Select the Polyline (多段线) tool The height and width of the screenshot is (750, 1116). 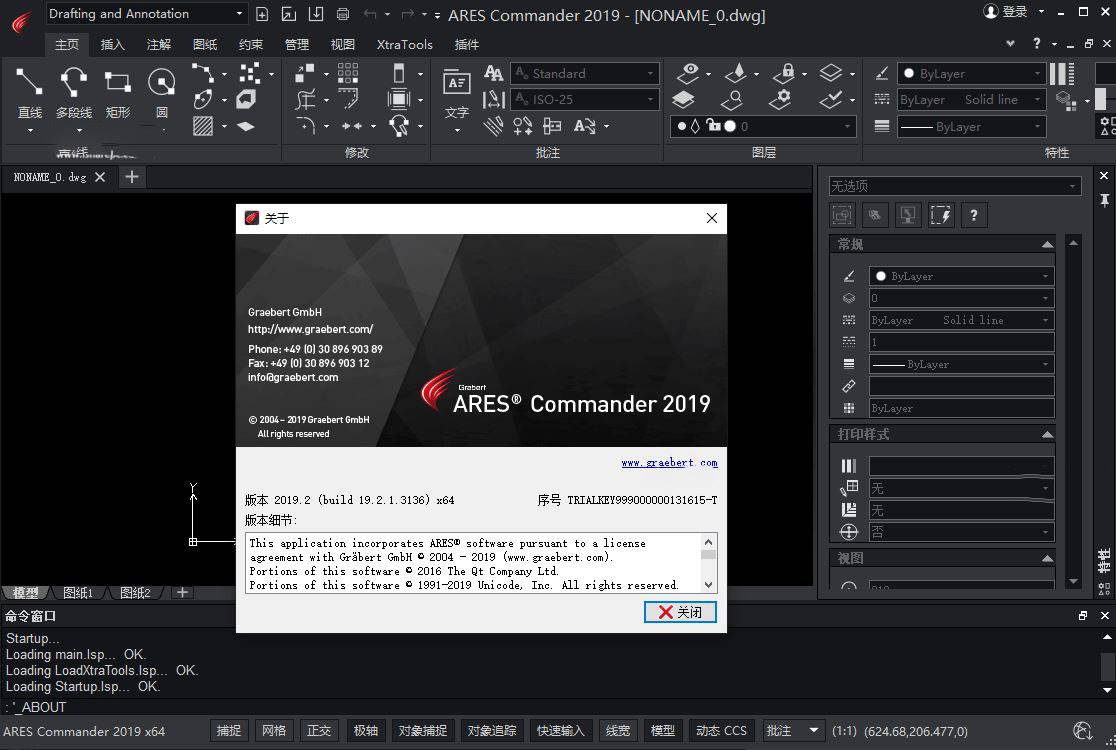point(73,91)
